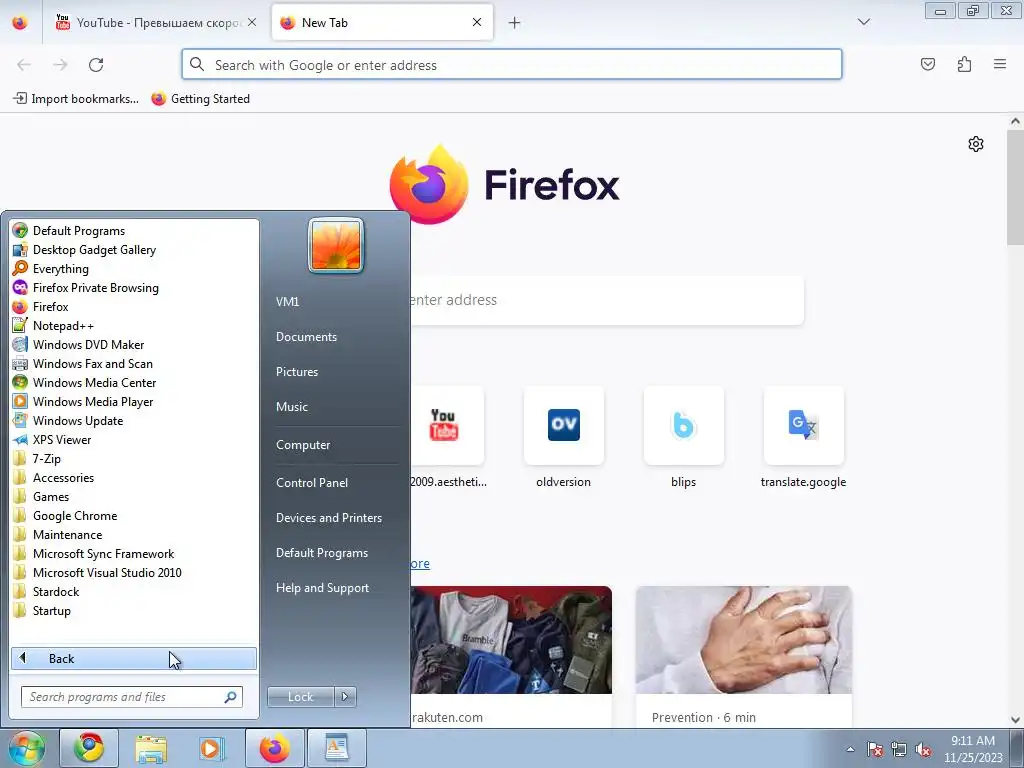Open the list all tabs chevron

tap(863, 22)
